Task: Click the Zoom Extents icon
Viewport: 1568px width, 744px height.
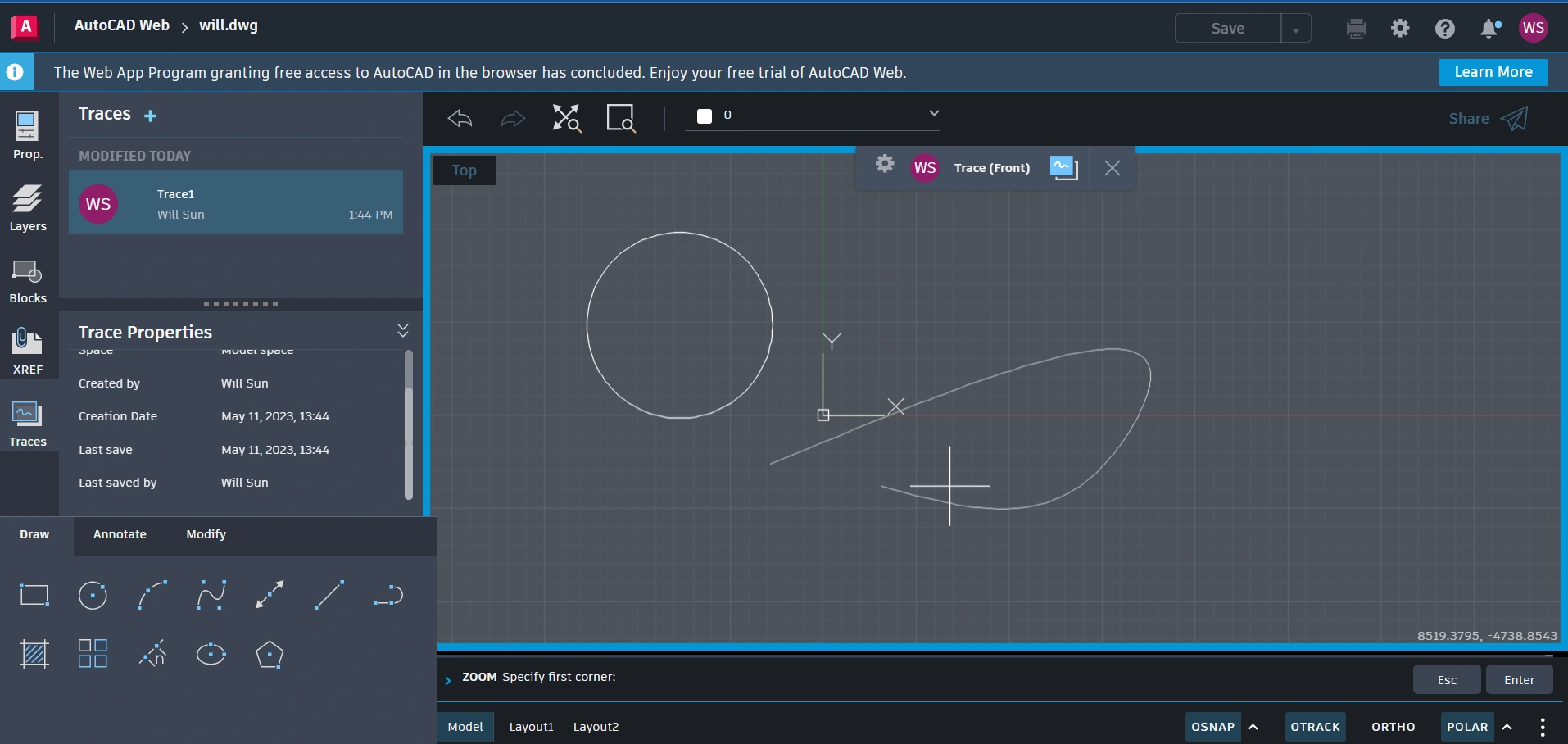Action: (566, 118)
